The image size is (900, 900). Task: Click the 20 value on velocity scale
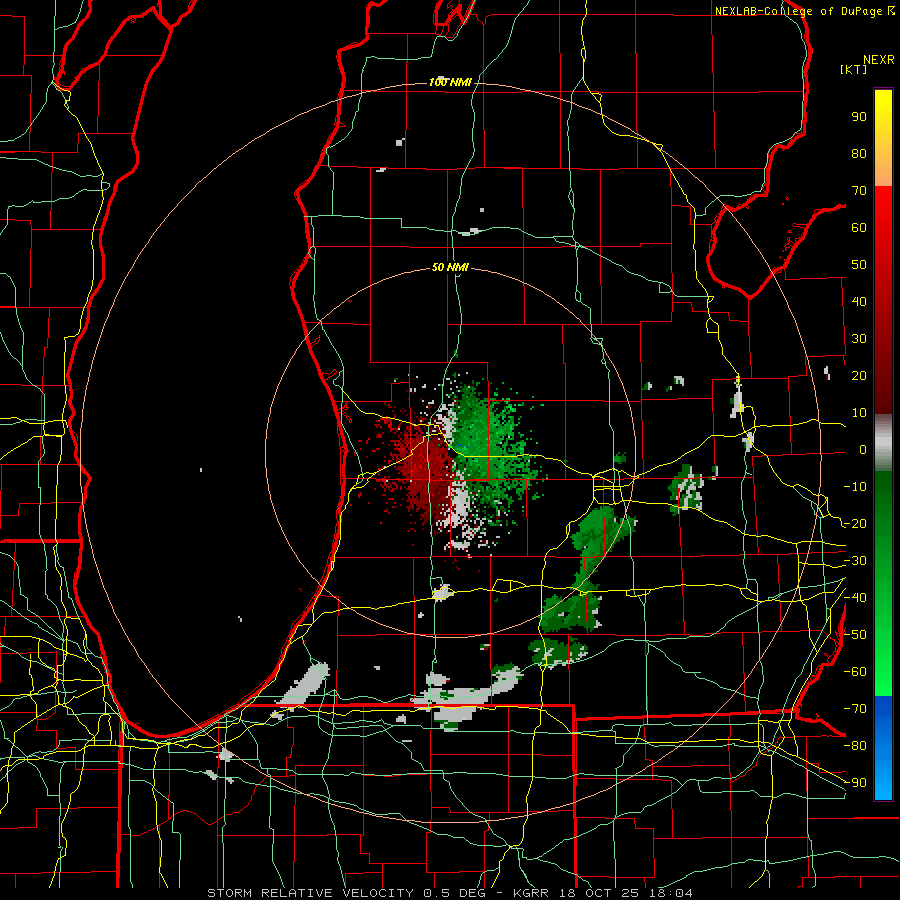859,376
